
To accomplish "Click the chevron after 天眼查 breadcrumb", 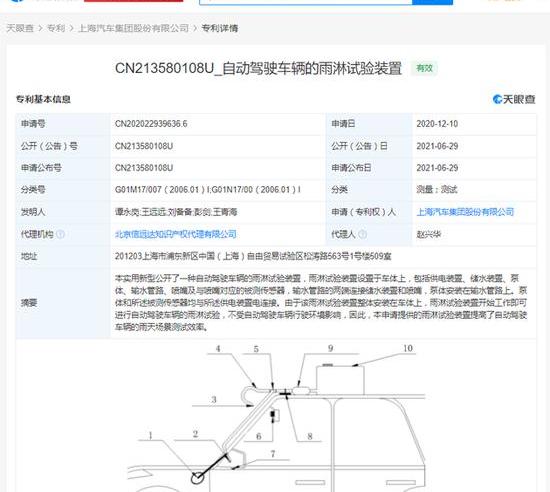I will (x=40, y=28).
